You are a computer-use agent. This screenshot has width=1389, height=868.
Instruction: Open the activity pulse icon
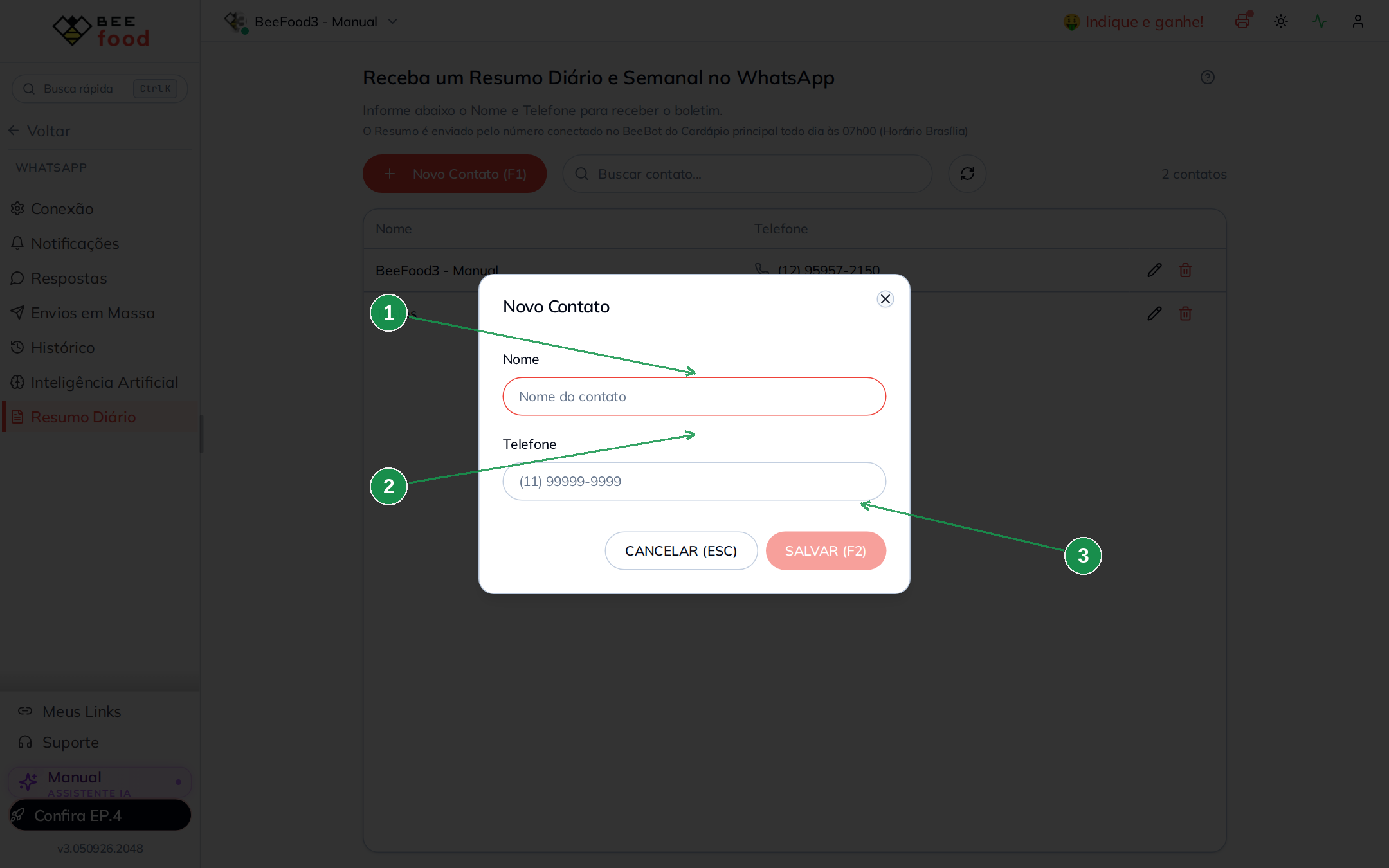coord(1320,21)
